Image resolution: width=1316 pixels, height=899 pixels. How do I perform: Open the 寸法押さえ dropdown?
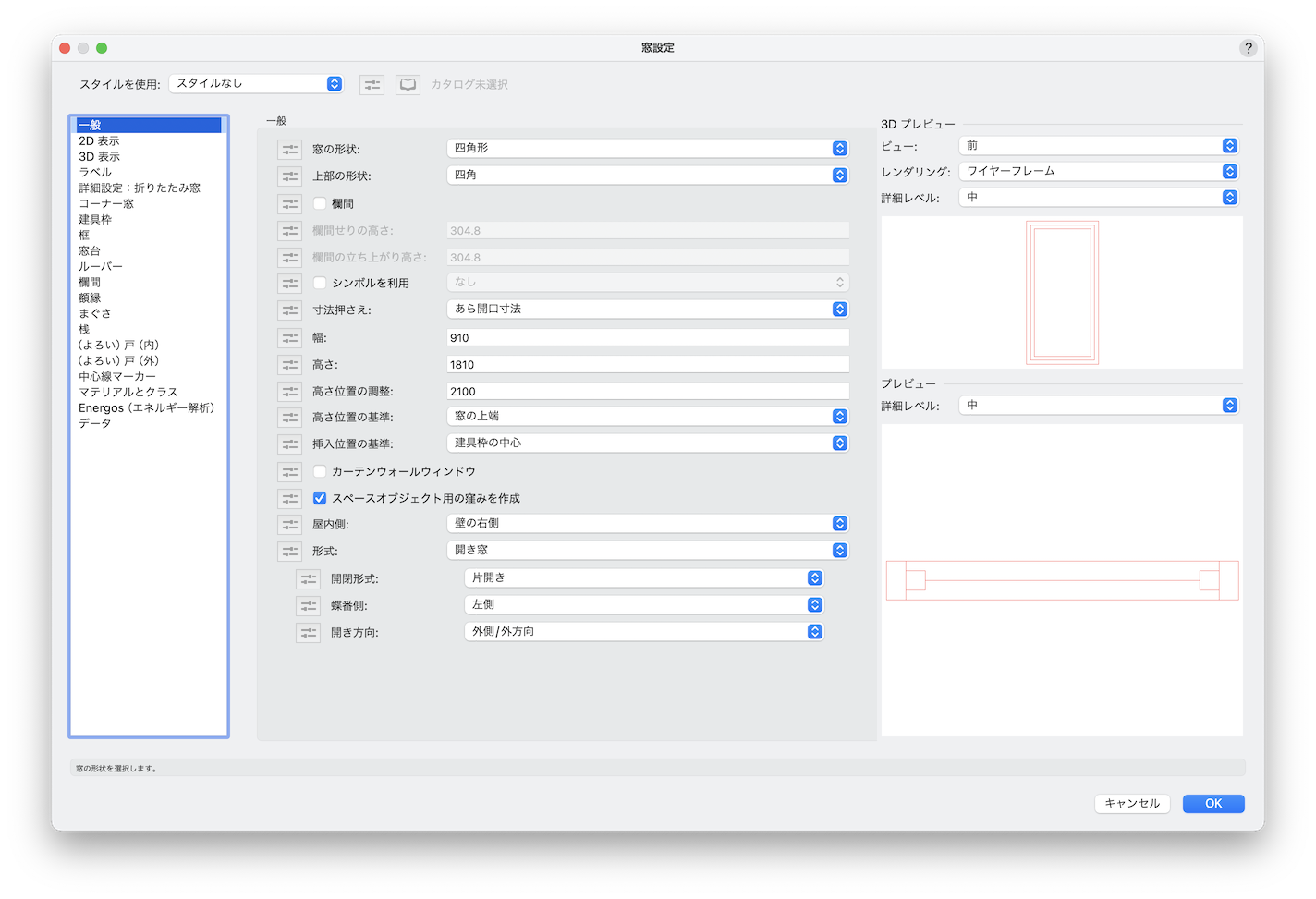[x=648, y=309]
